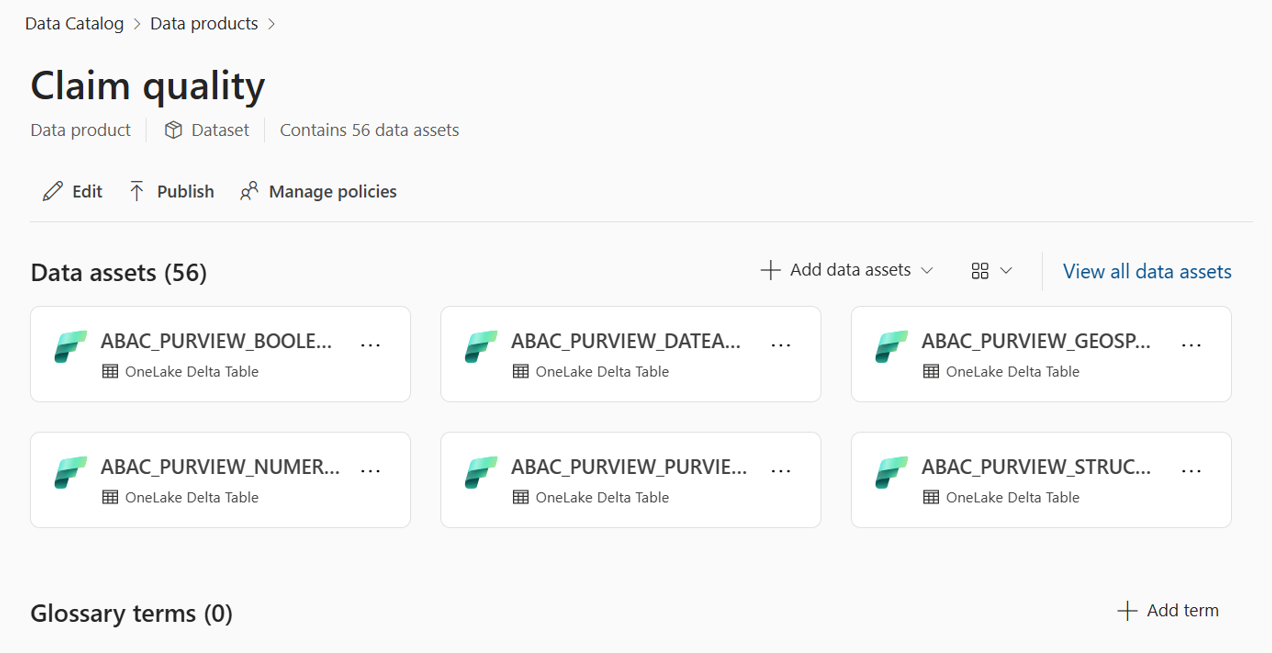Click Fabric icon on ABAC_PURVIEW_STRUC card
The width and height of the screenshot is (1272, 653).
coord(892,473)
